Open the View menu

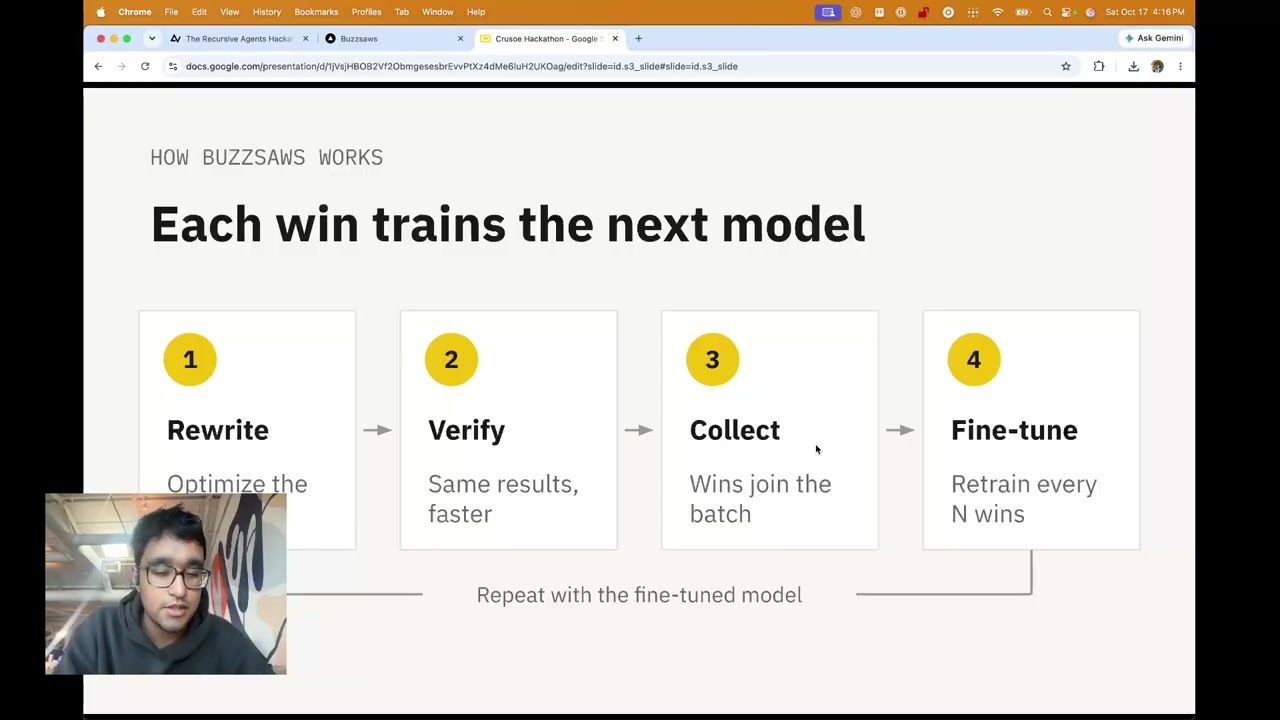coord(230,12)
